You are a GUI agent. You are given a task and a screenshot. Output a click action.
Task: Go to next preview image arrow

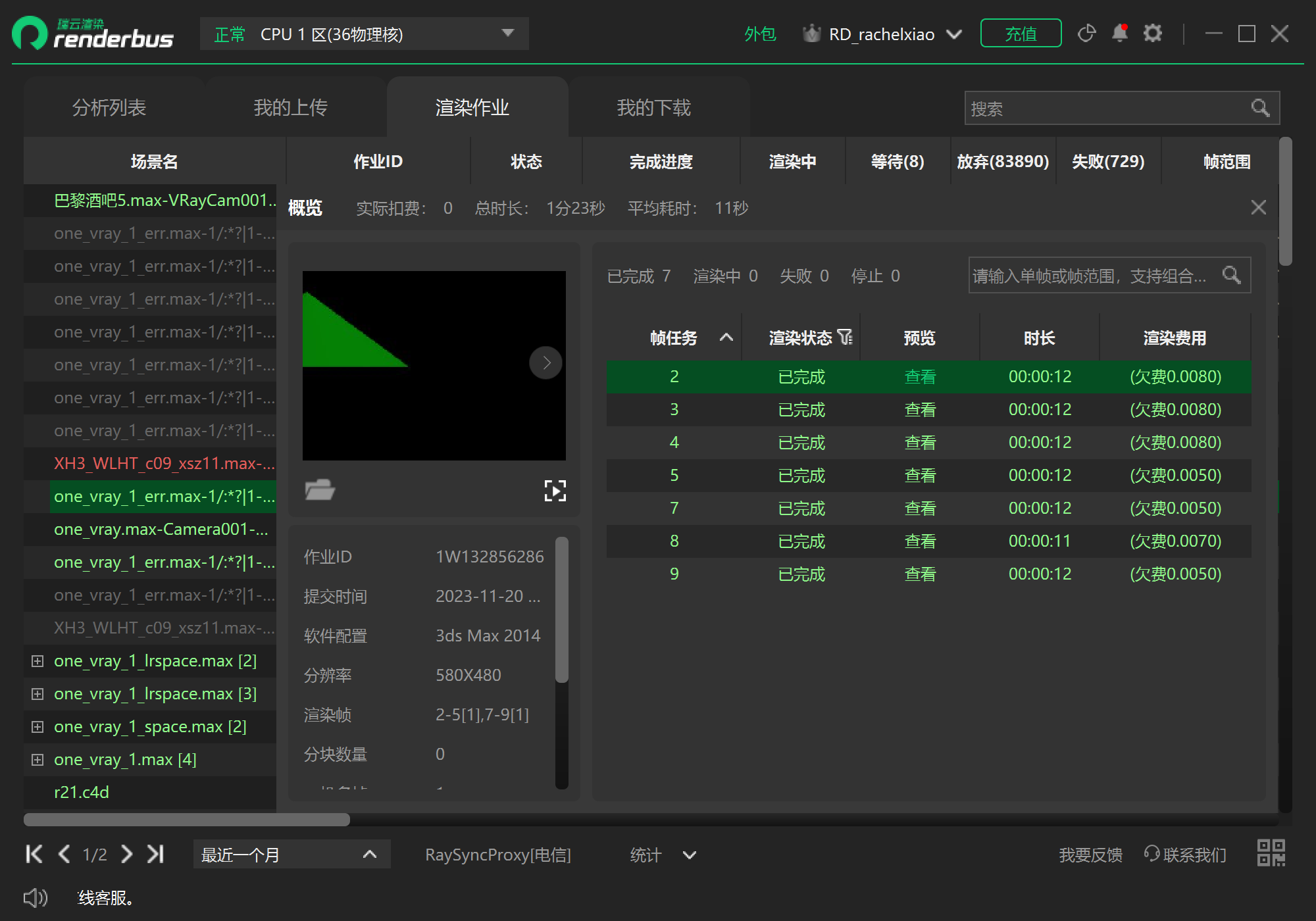545,362
